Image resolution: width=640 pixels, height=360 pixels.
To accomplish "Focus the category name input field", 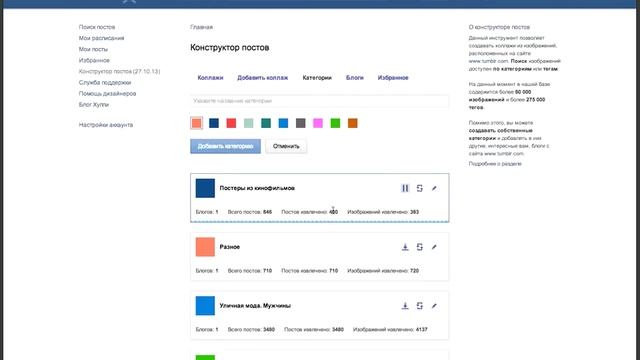I will pos(320,101).
